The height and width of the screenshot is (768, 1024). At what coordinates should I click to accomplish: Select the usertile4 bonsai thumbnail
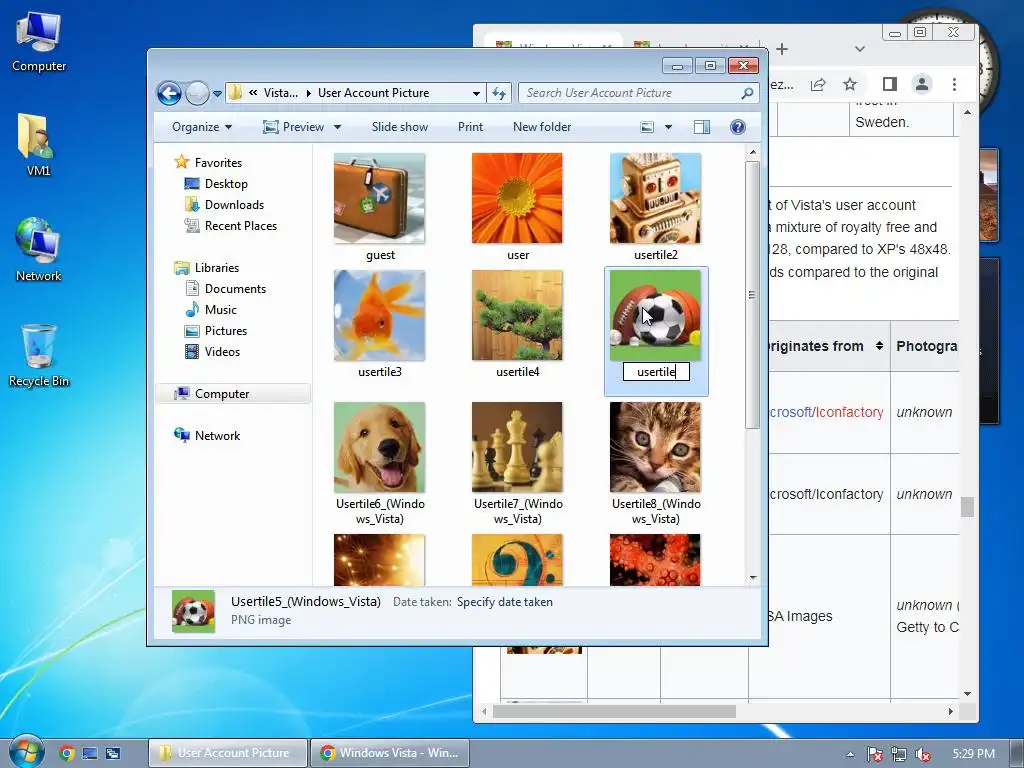coord(517,315)
